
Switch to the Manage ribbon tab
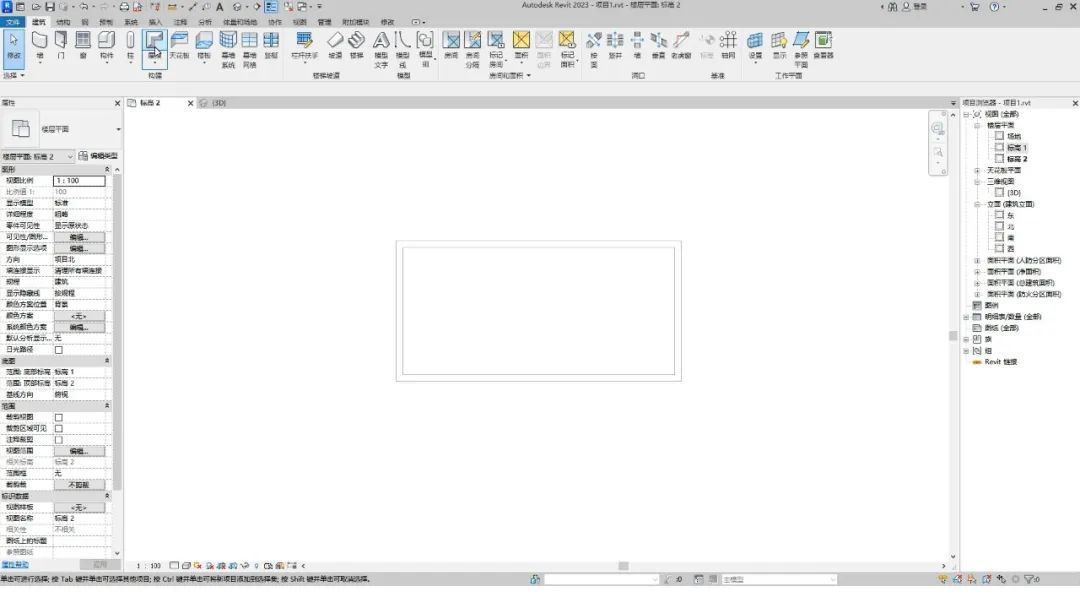(324, 22)
